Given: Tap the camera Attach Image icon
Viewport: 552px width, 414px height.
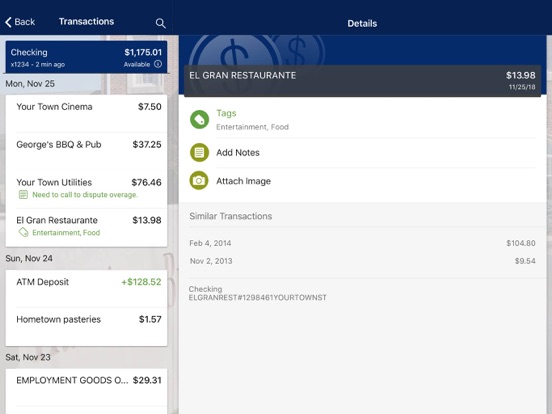Looking at the screenshot, I should pos(199,181).
